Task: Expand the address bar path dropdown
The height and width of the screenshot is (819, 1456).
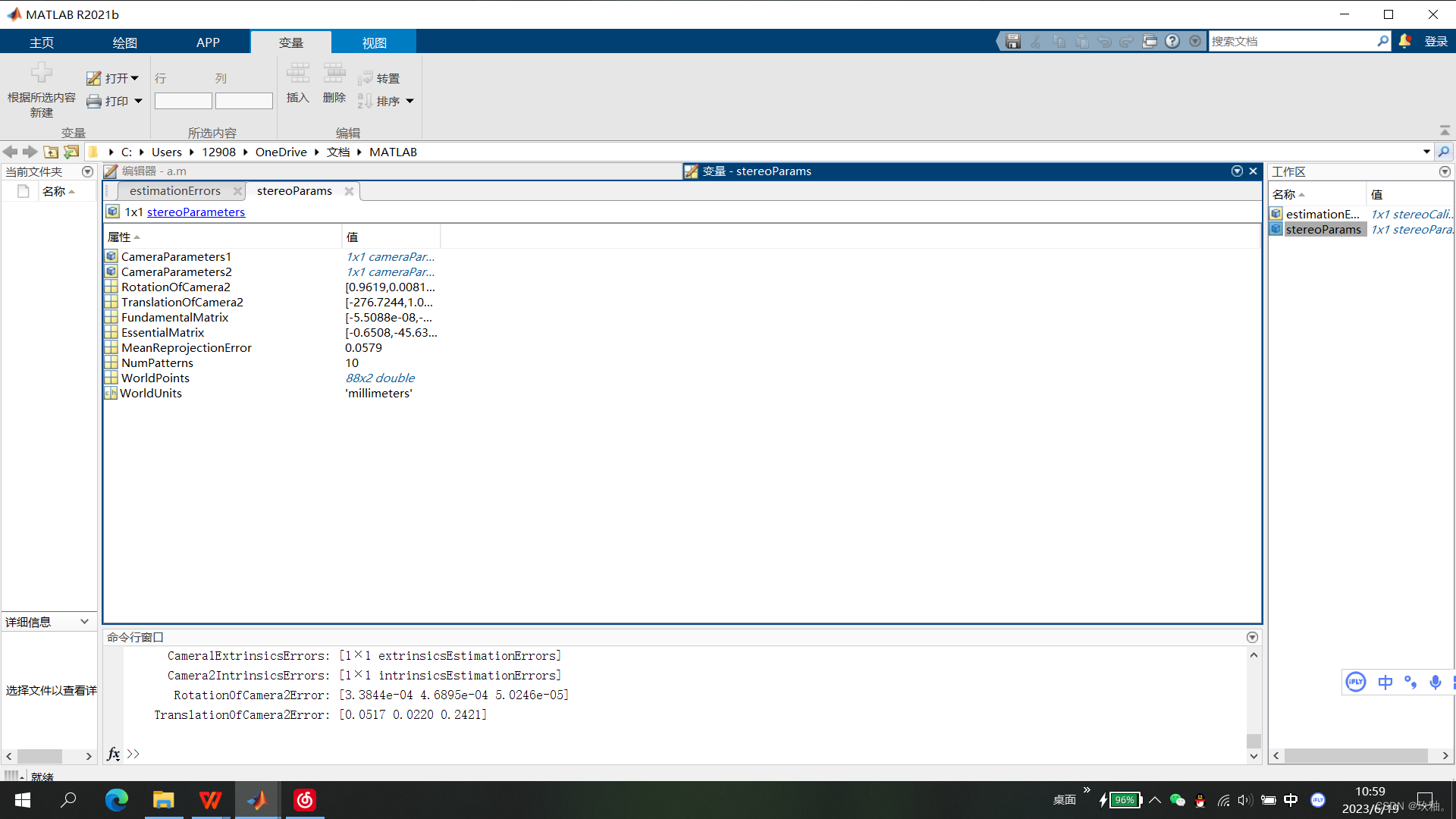Action: click(x=1426, y=152)
